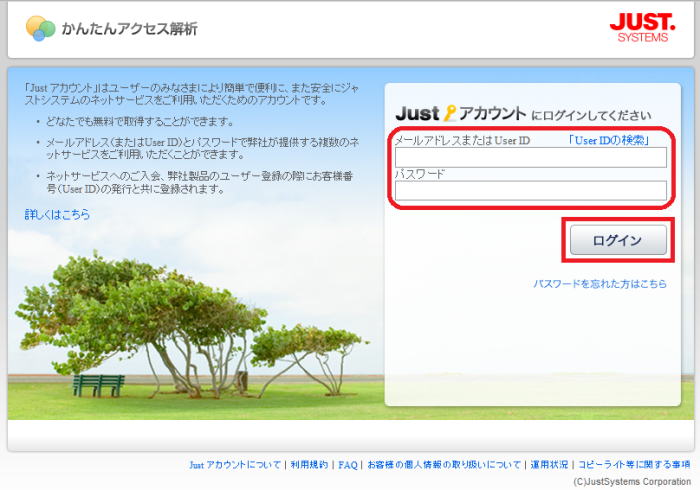The image size is (700, 490).
Task: Open the User IDの検索 link
Action: point(609,140)
